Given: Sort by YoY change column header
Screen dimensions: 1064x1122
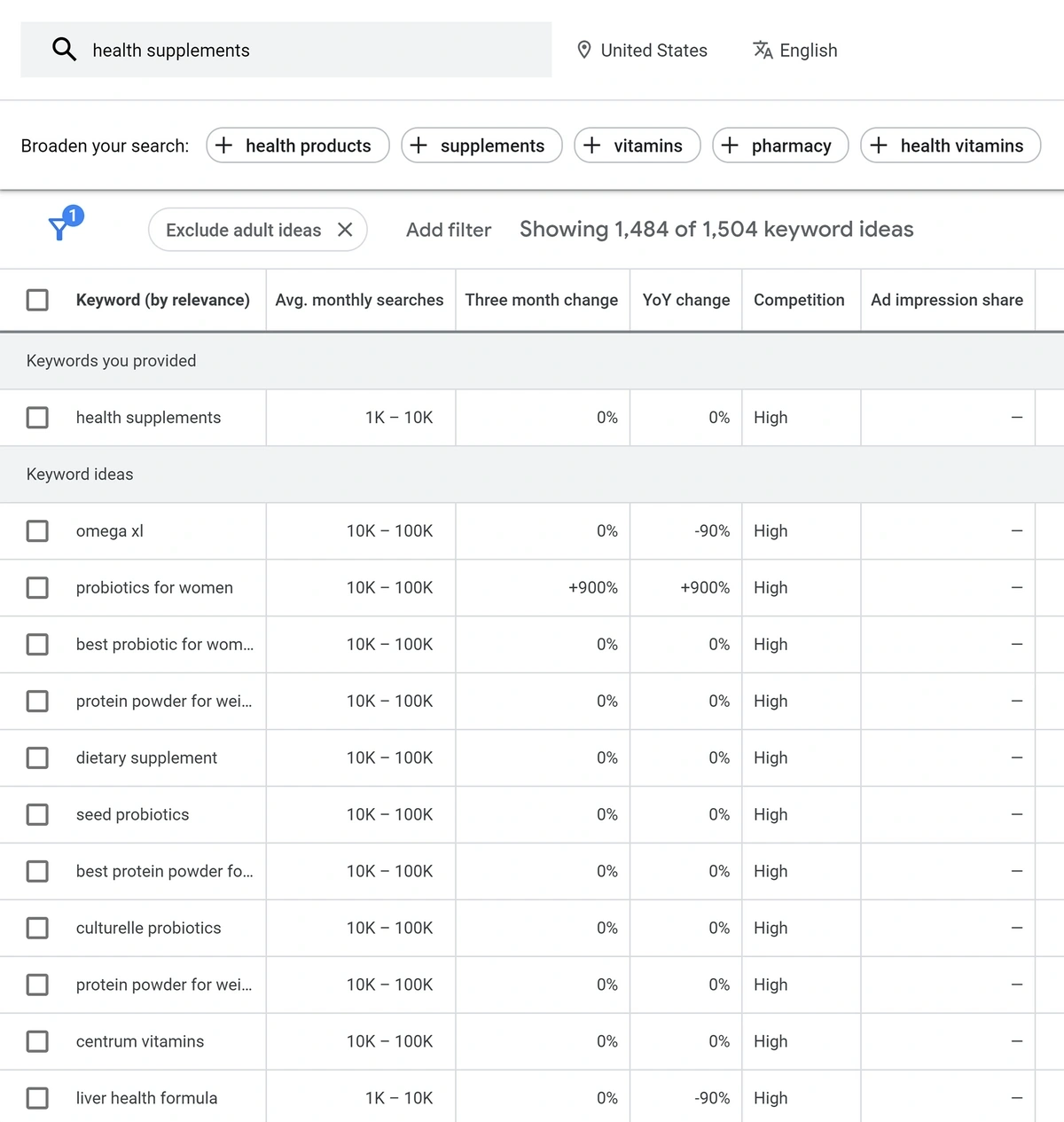Looking at the screenshot, I should (x=685, y=300).
